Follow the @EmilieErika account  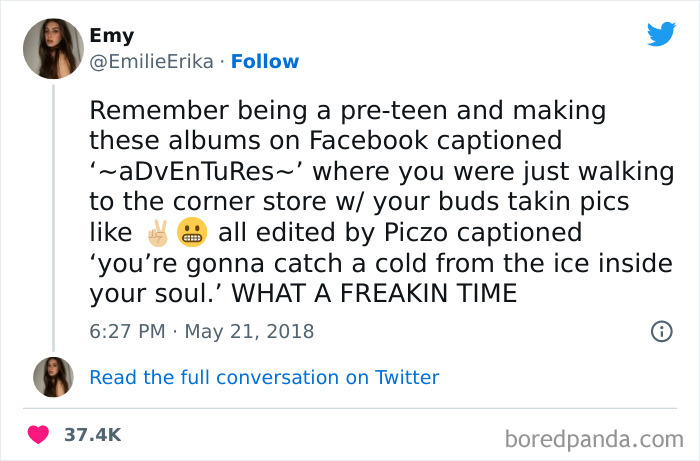pos(265,62)
